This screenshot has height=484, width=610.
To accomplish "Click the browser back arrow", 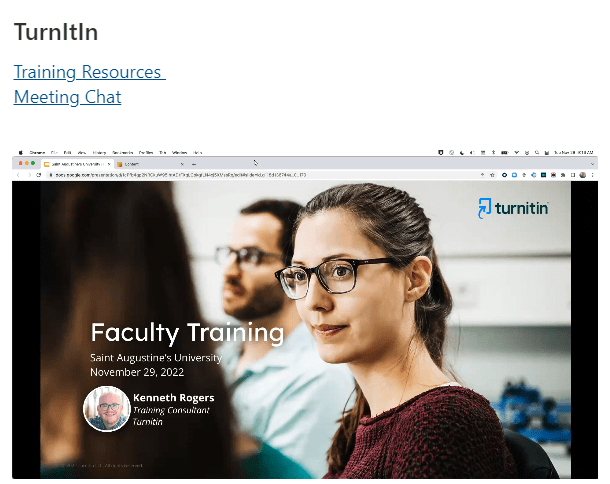I will tap(18, 175).
